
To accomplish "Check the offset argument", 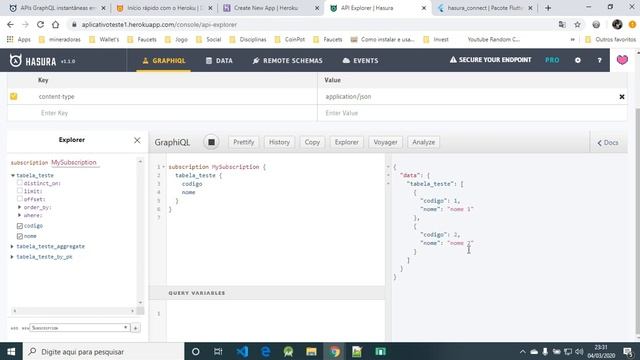I will click(20, 199).
